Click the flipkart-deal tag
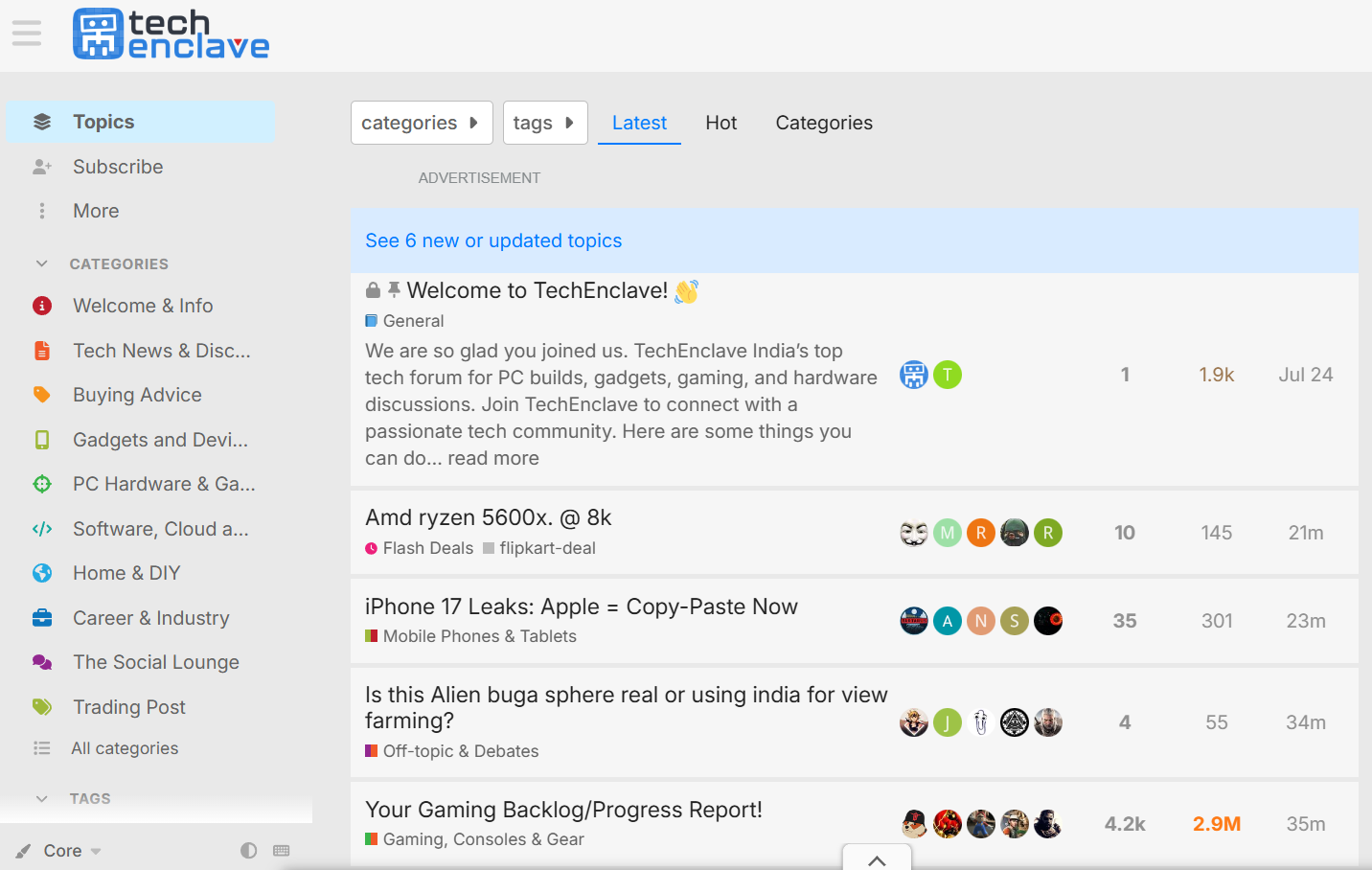Screen dimensions: 1372x870 pos(539,548)
